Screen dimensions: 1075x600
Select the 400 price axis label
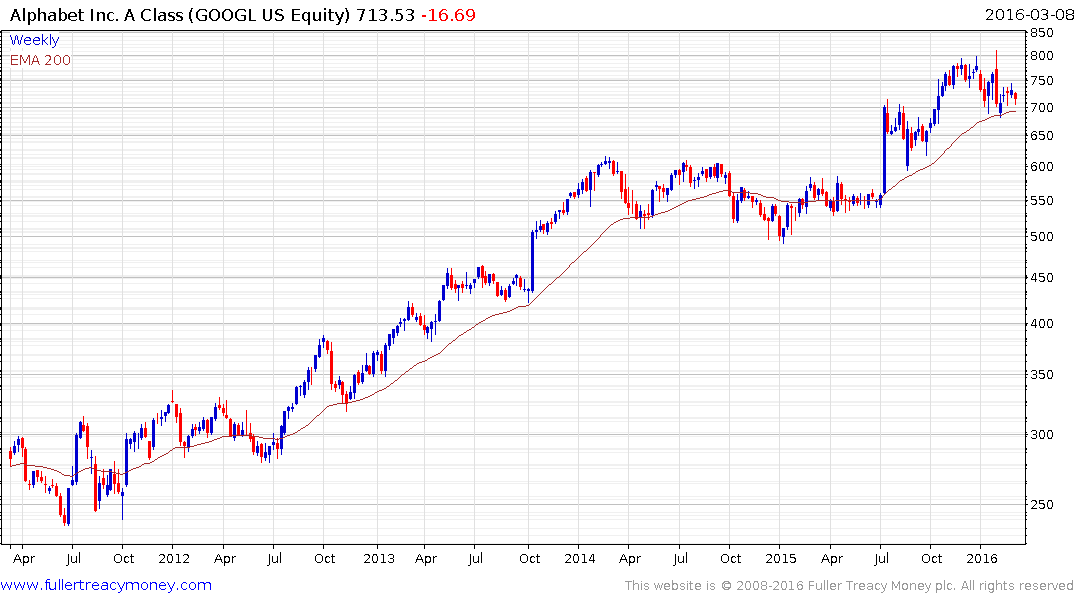coord(1041,324)
